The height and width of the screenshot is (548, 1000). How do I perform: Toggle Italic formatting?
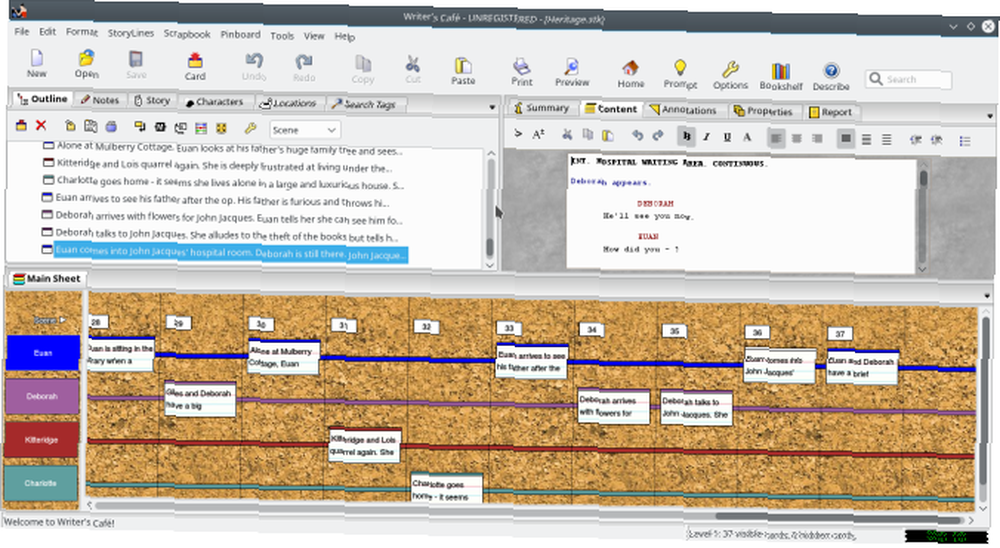pos(707,137)
